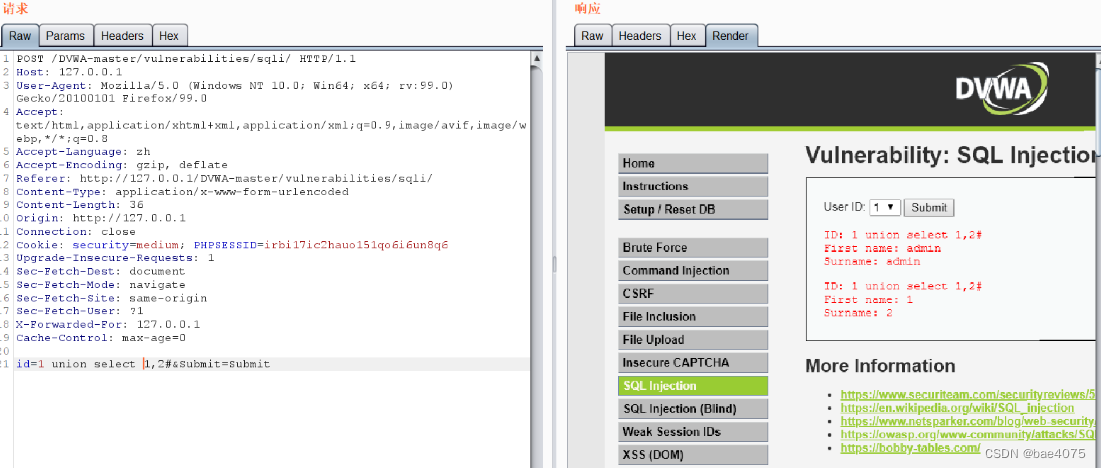The width and height of the screenshot is (1101, 468).
Task: Click the Content-Length: 36 line
Action: coord(79,205)
